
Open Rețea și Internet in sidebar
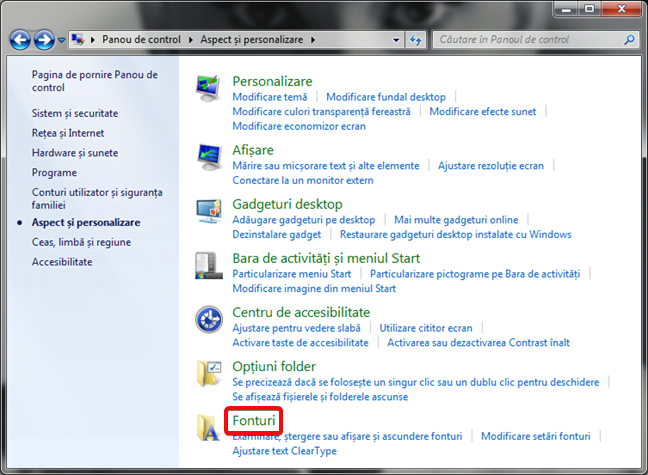[x=68, y=133]
